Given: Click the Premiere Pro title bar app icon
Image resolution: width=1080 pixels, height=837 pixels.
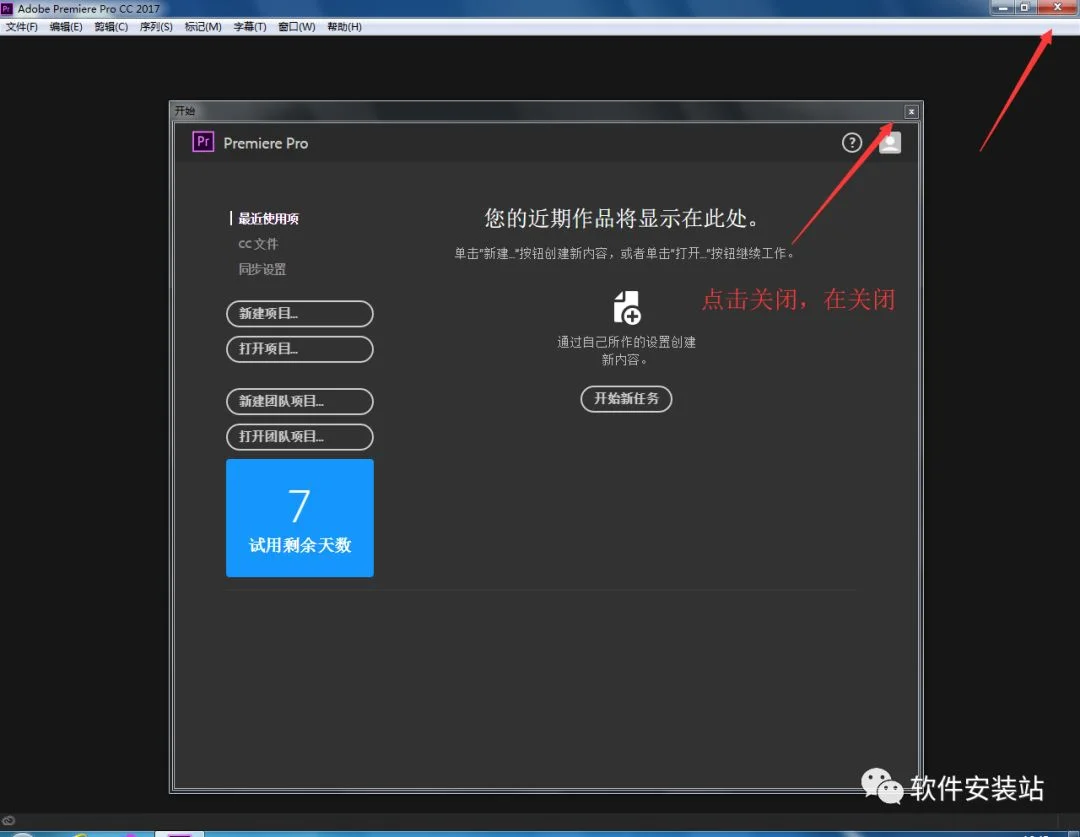Looking at the screenshot, I should click(7, 9).
